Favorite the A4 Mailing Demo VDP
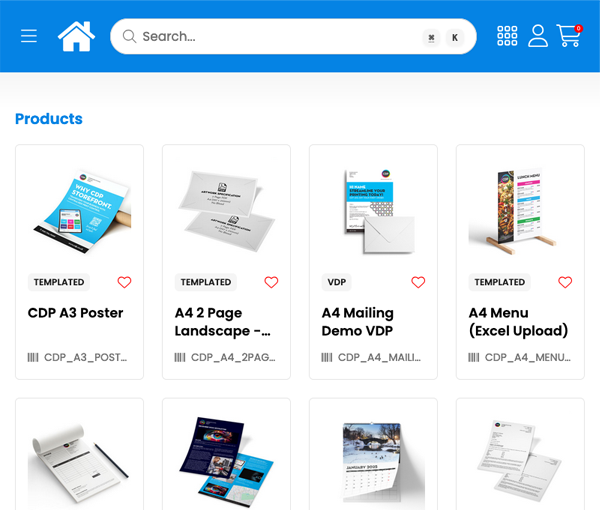The height and width of the screenshot is (510, 600). tap(418, 282)
